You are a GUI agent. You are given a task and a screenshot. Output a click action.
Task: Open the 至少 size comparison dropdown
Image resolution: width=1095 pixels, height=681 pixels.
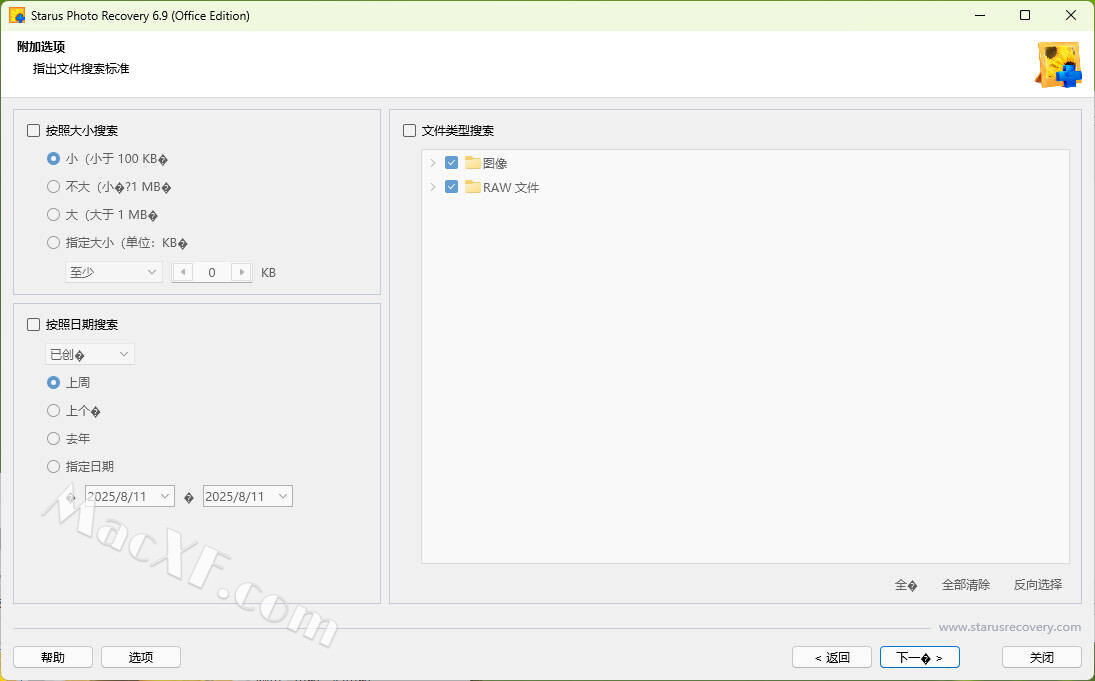114,272
